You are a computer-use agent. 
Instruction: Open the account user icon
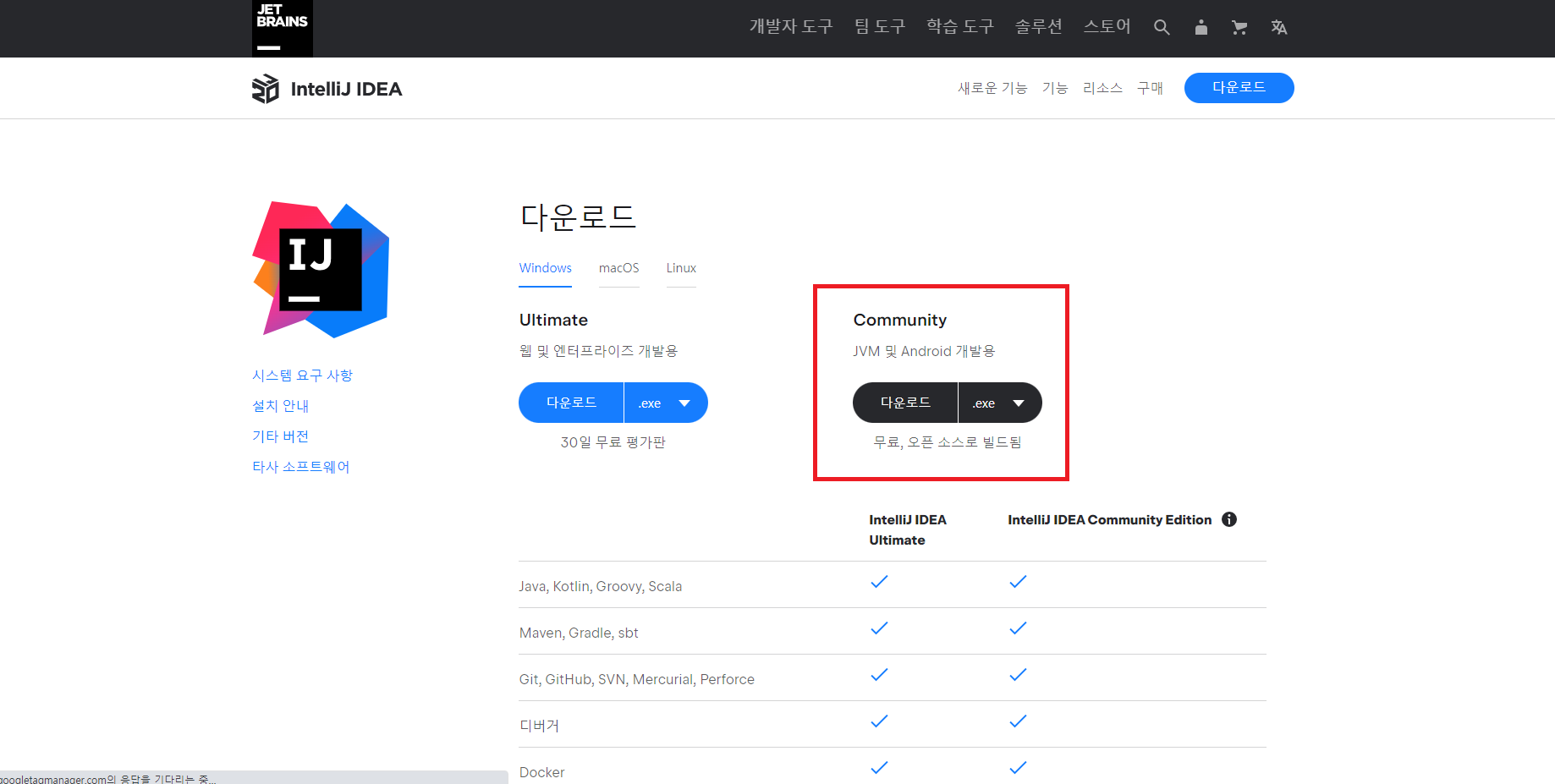click(x=1201, y=27)
